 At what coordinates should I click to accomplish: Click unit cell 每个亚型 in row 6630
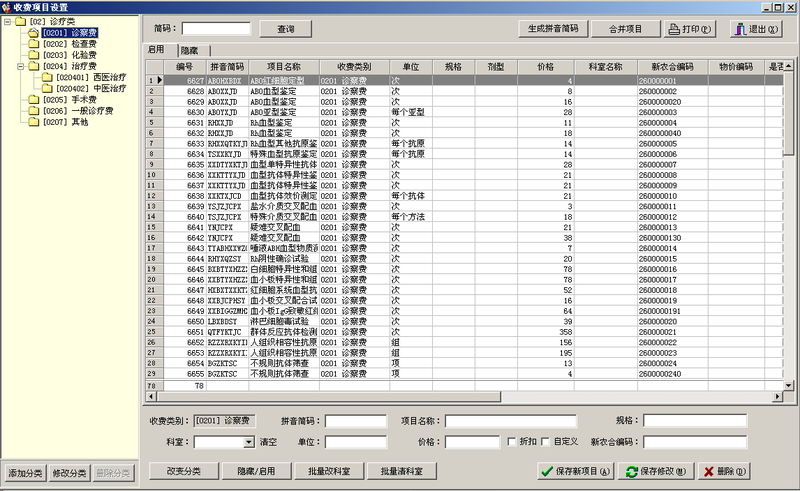pyautogui.click(x=411, y=112)
